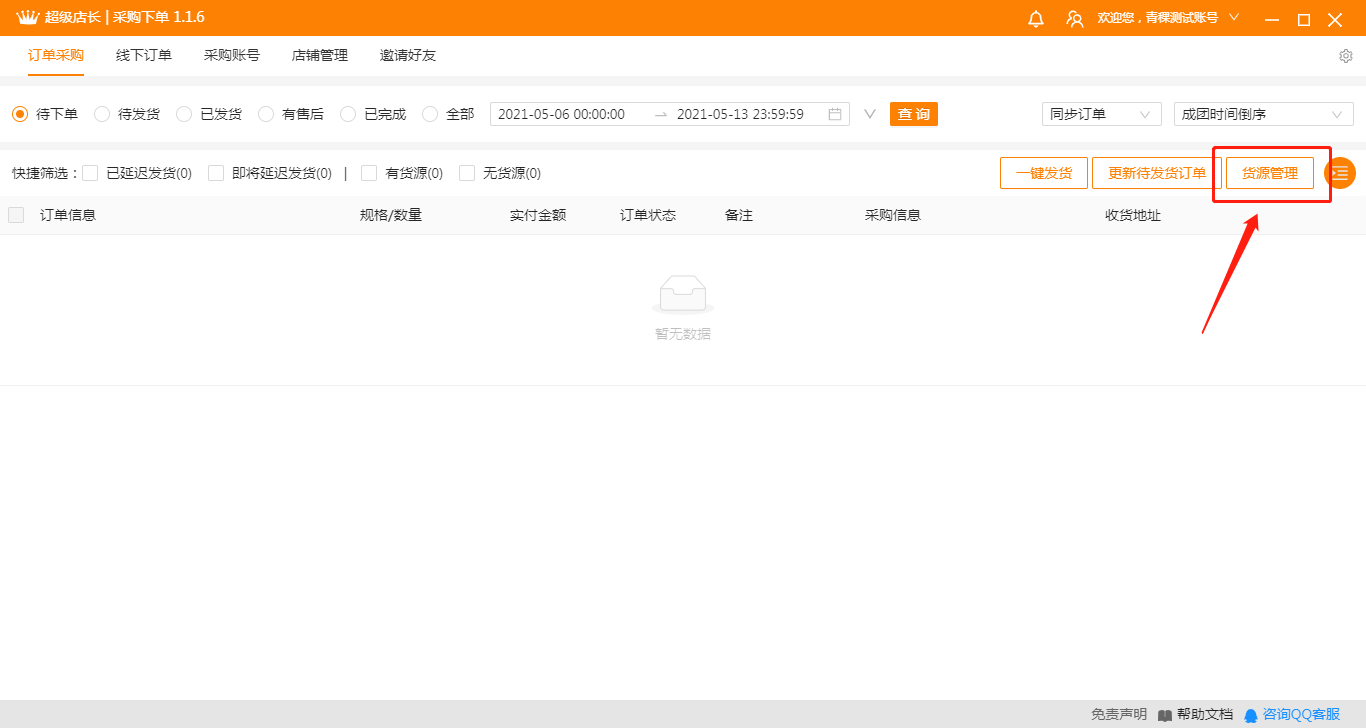This screenshot has height=728, width=1366.
Task: Expand the account menu arrow beside username
Action: click(x=1234, y=17)
